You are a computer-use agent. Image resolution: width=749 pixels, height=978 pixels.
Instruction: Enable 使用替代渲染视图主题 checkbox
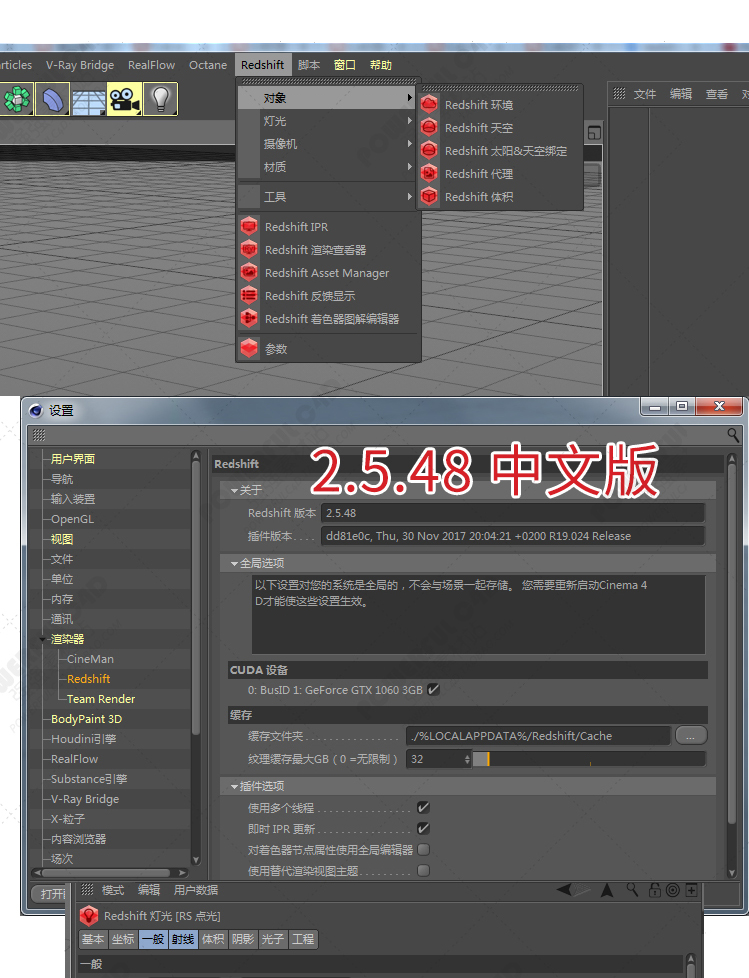click(x=423, y=870)
